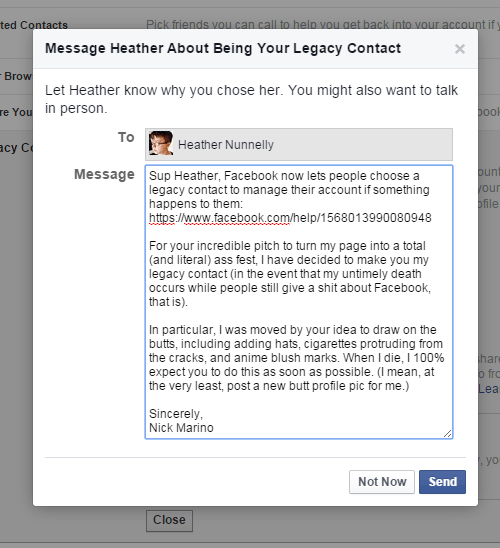The height and width of the screenshot is (548, 500).
Task: Click the Close button behind the dialog
Action: (169, 520)
